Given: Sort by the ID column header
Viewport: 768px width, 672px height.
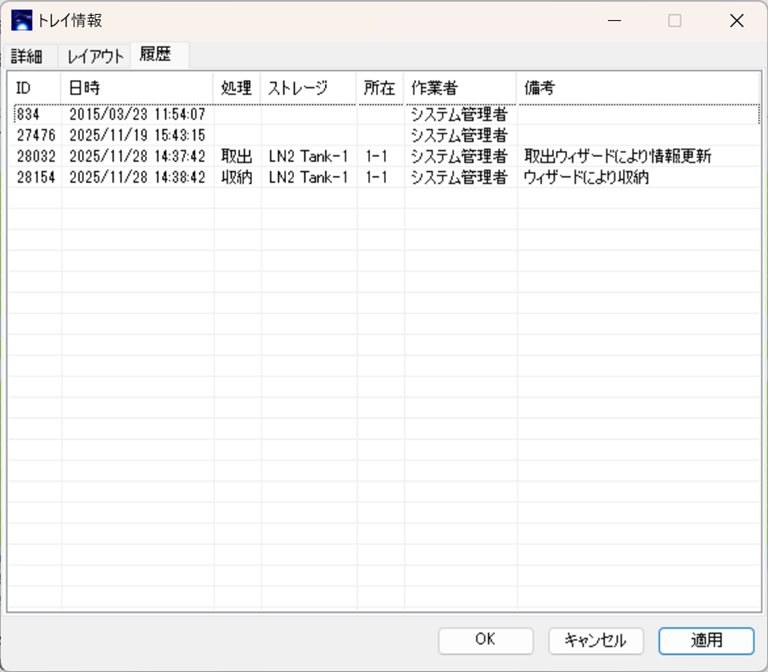Looking at the screenshot, I should pyautogui.click(x=34, y=88).
